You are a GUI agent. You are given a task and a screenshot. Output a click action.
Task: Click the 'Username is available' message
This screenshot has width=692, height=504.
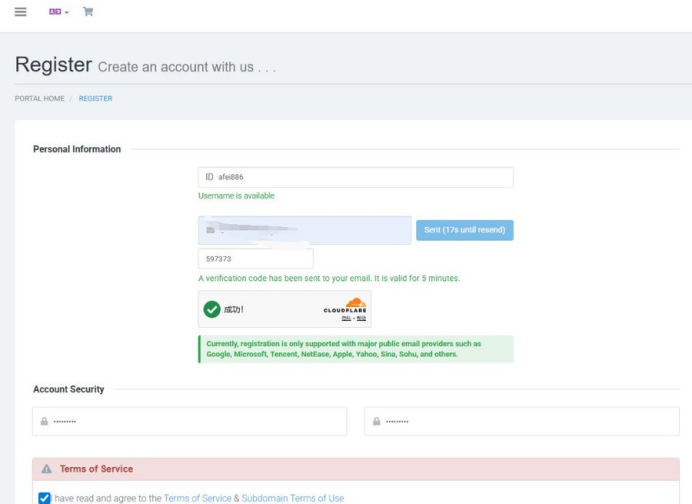(236, 196)
